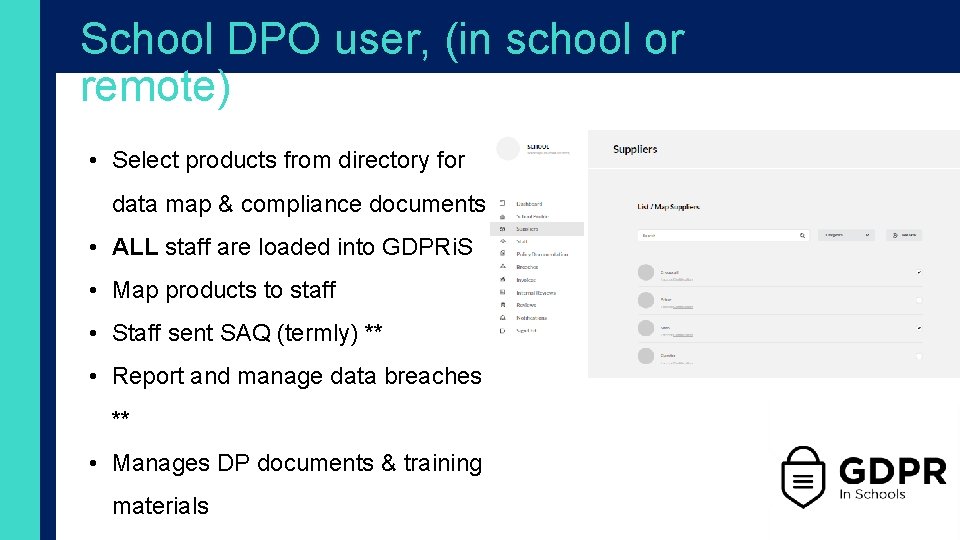Image resolution: width=960 pixels, height=540 pixels.
Task: Tick the fourth supplier's empty checkbox
Action: (919, 356)
